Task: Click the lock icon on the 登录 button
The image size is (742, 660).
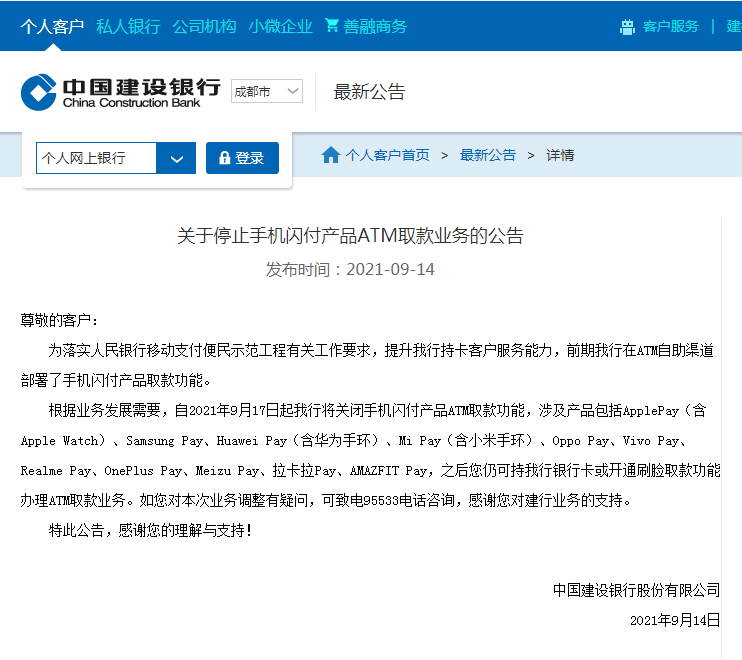Action: click(x=224, y=158)
